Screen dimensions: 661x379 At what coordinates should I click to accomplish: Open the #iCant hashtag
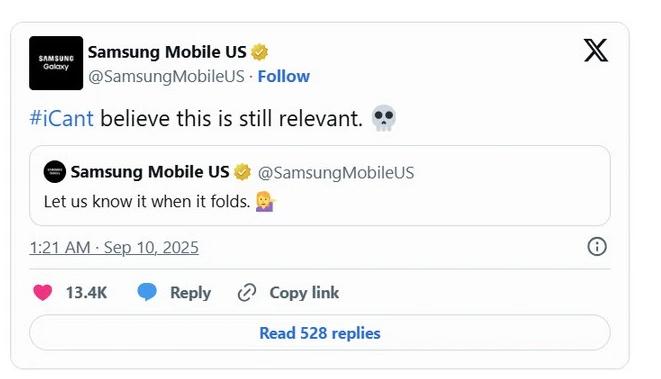point(62,118)
